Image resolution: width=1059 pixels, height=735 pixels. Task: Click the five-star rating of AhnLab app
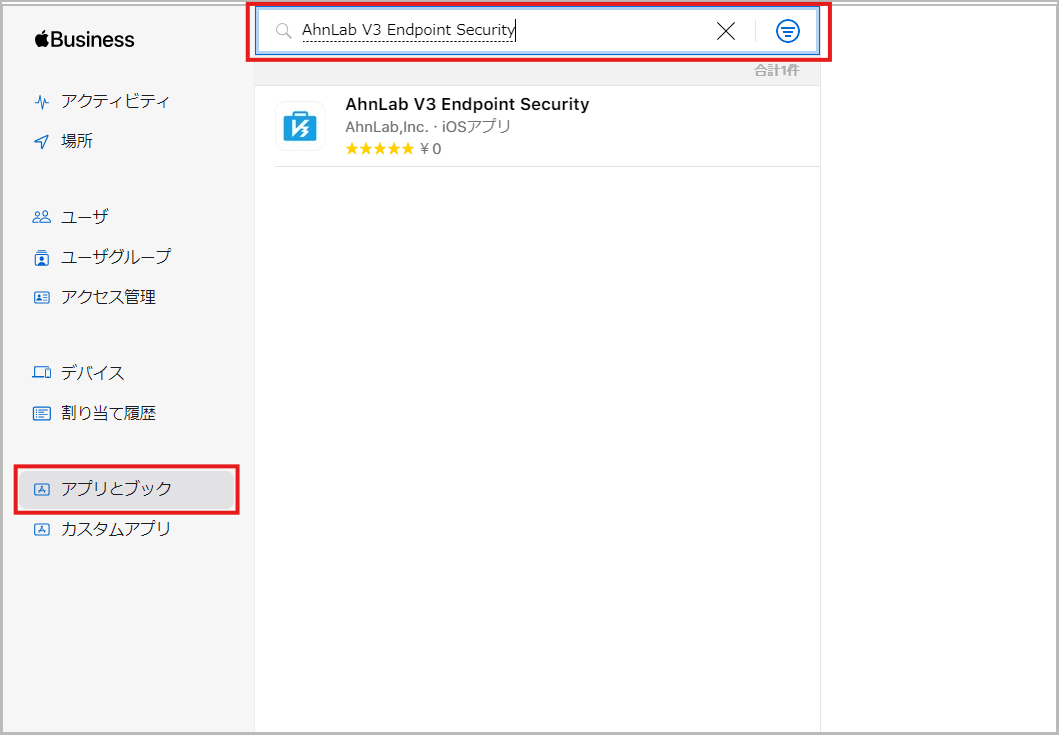[x=379, y=149]
